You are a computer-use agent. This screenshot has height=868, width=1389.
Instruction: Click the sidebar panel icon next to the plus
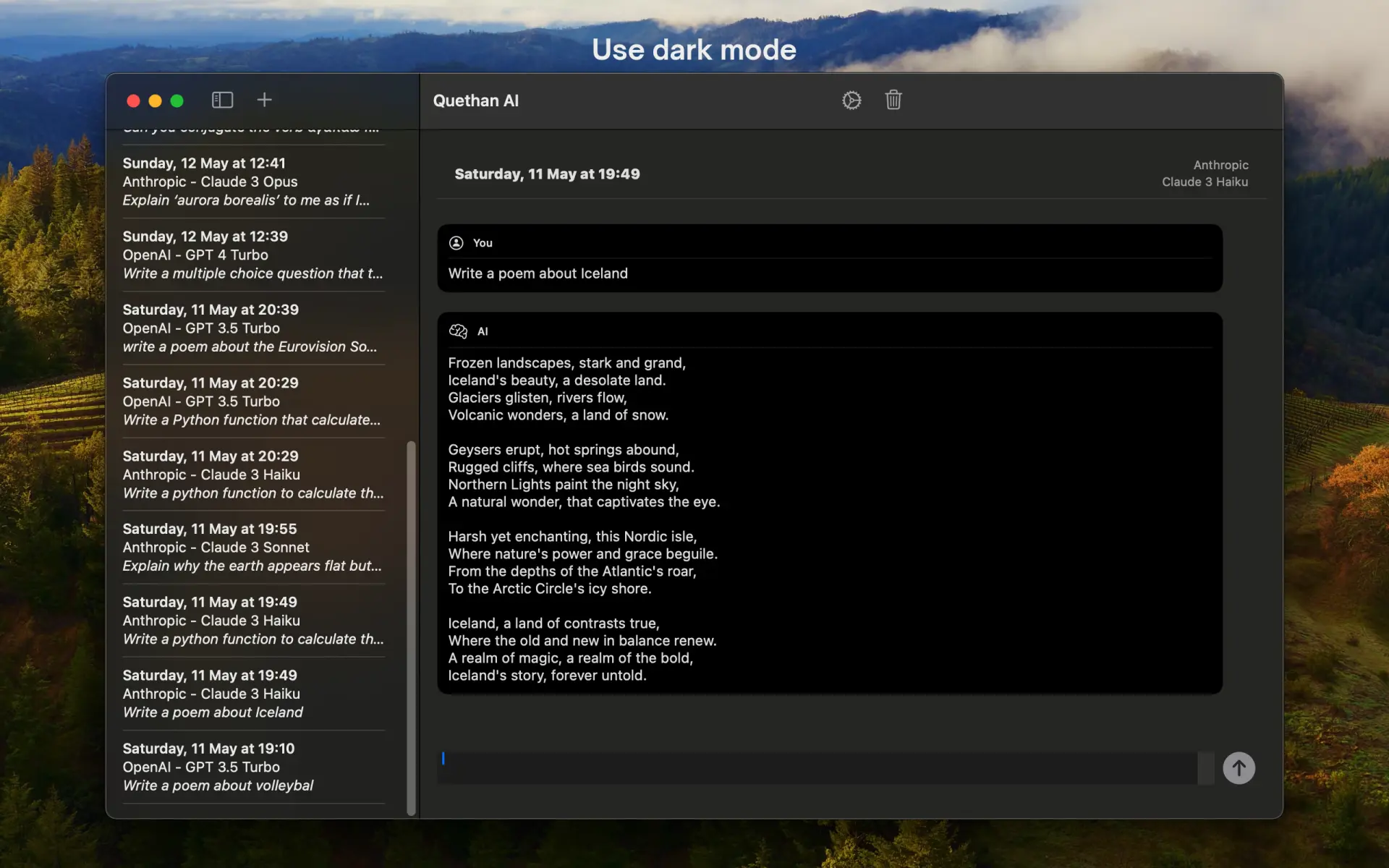coord(222,100)
